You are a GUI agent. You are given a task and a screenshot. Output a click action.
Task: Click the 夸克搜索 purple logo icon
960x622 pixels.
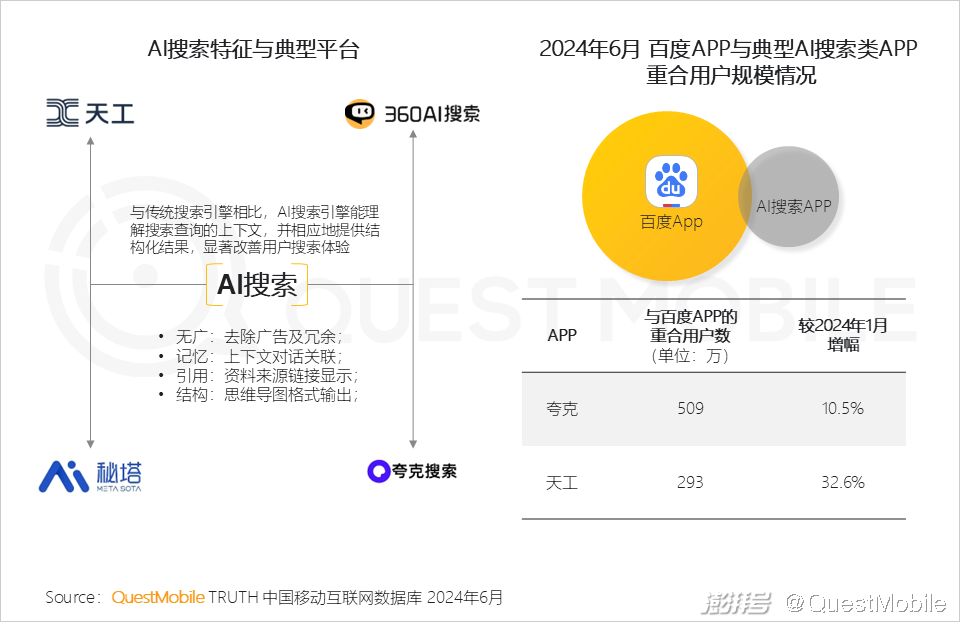[379, 471]
